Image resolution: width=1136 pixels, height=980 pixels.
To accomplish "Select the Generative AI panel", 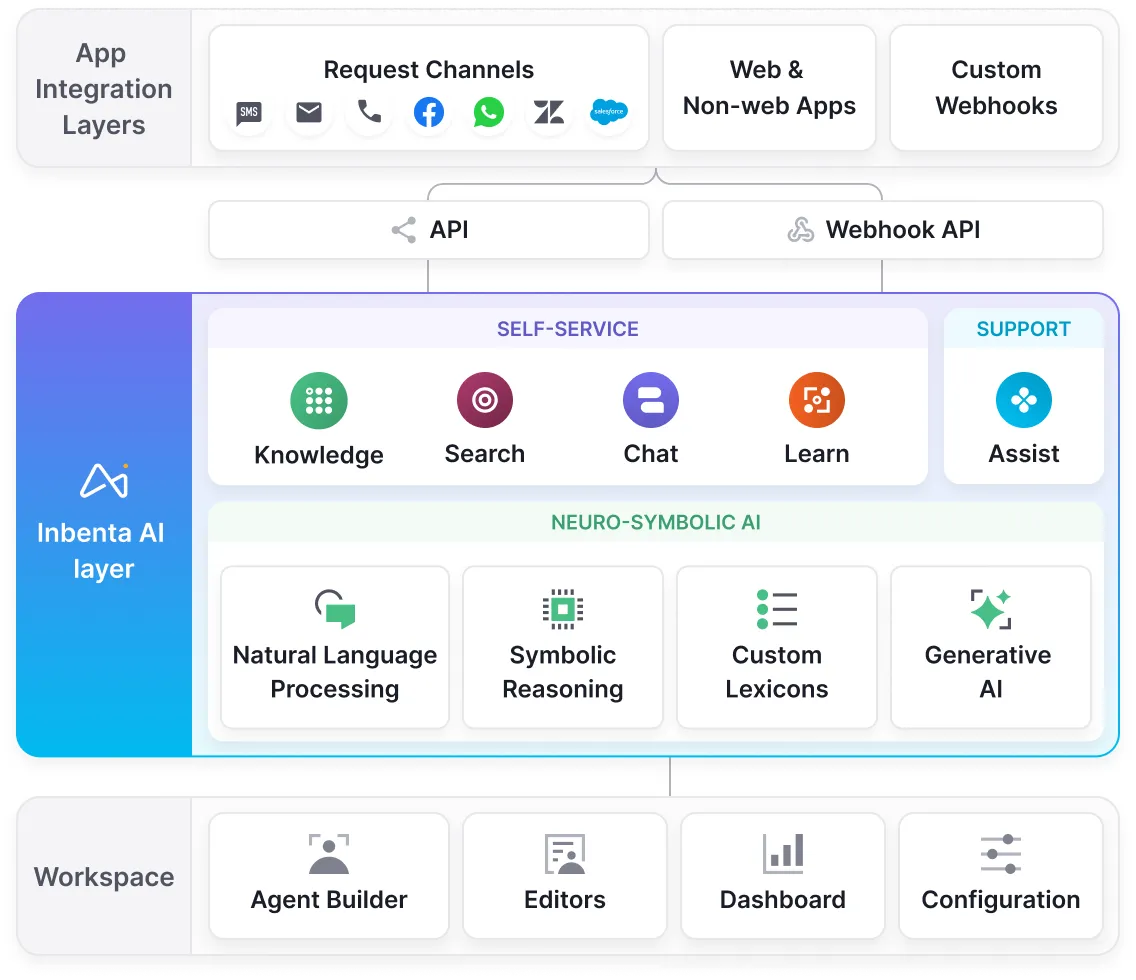I will tap(989, 647).
